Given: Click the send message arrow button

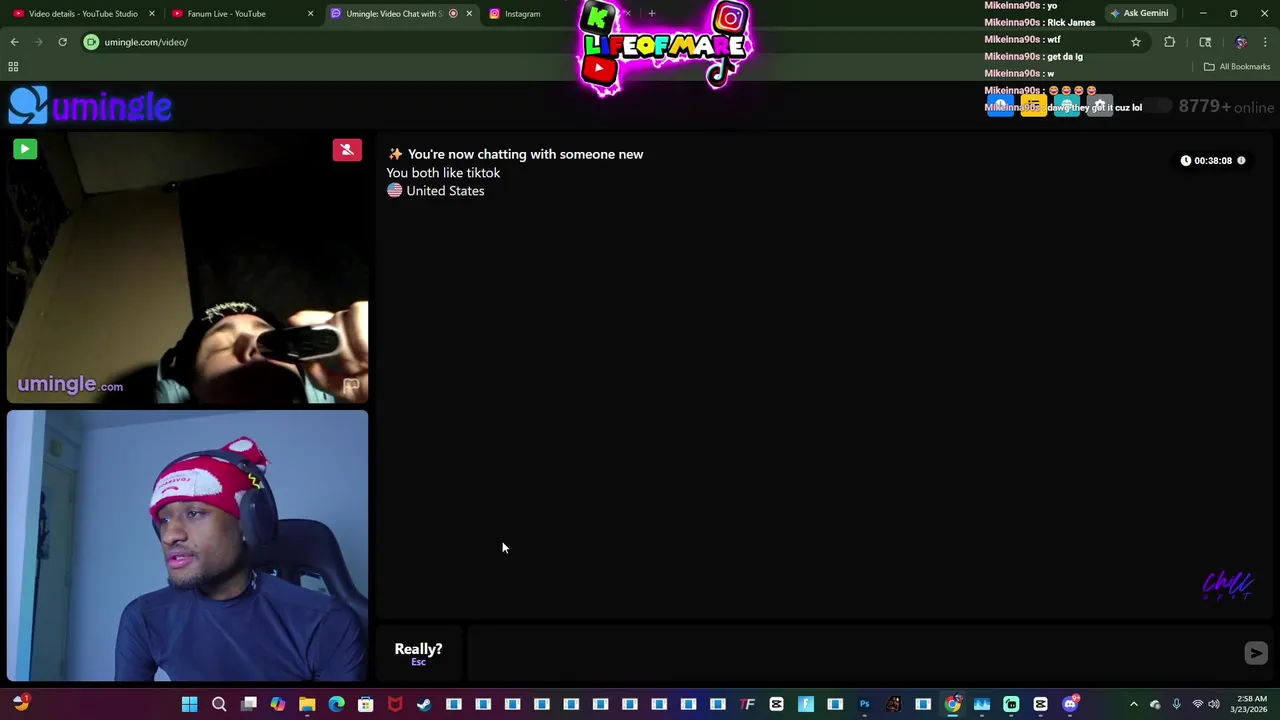Looking at the screenshot, I should point(1256,653).
